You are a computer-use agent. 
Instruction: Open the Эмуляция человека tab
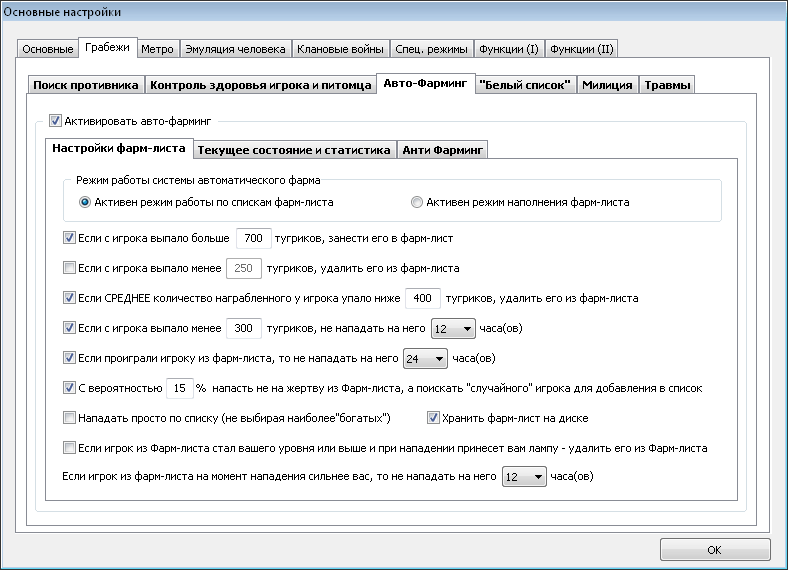point(235,49)
